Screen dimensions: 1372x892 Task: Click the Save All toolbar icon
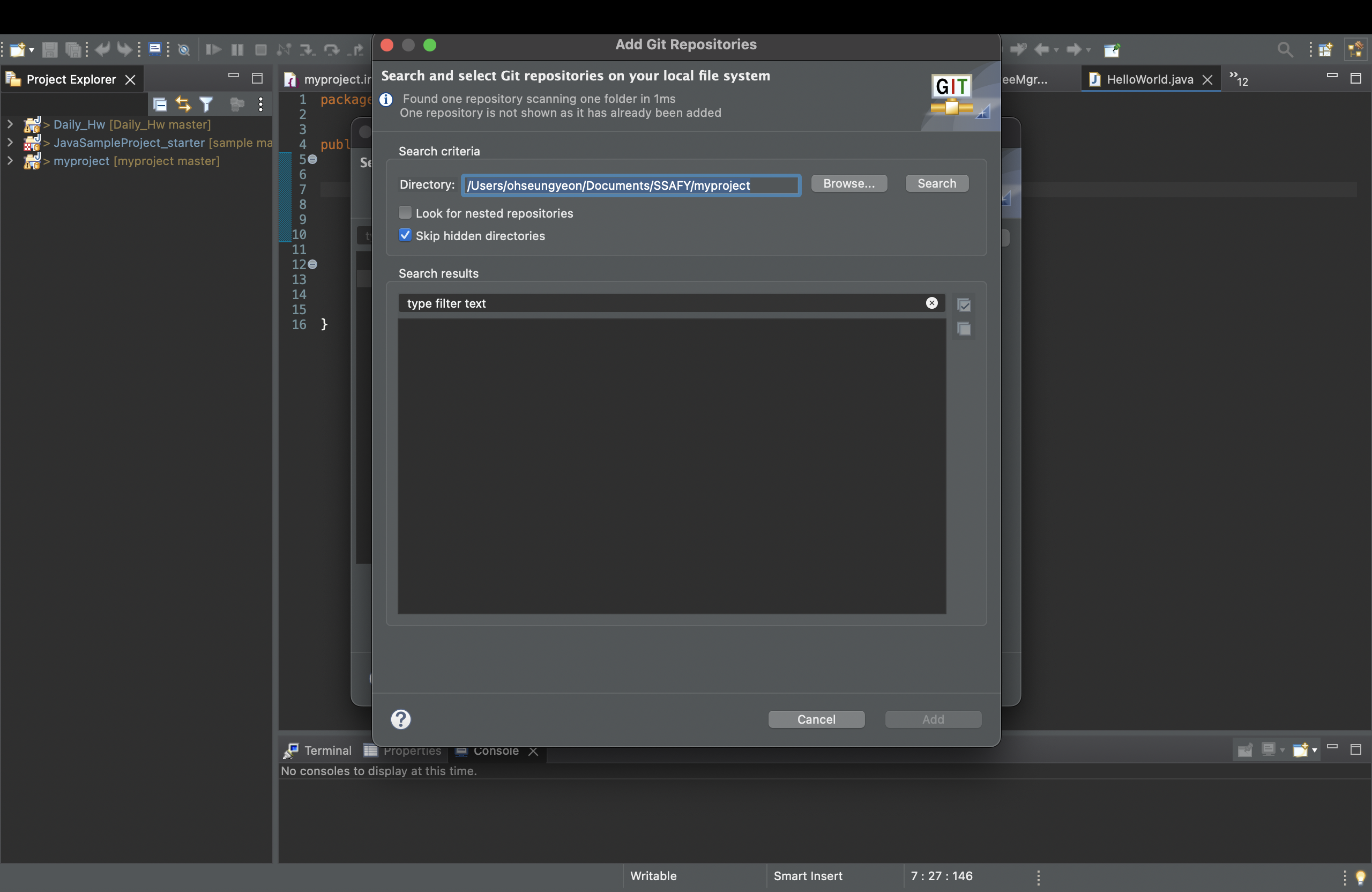[x=73, y=50]
